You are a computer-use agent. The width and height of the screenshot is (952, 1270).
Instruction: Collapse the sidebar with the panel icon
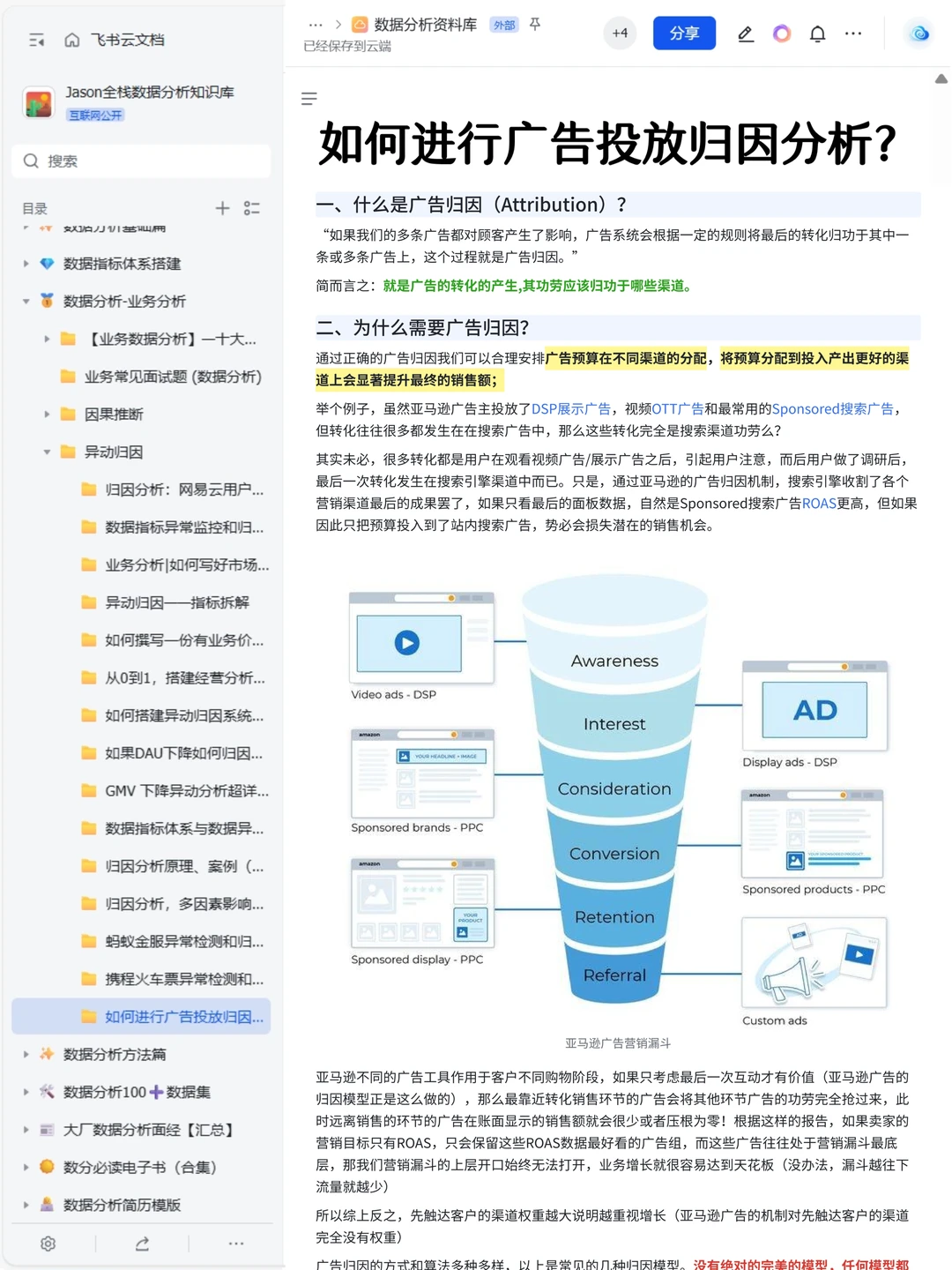[x=36, y=41]
